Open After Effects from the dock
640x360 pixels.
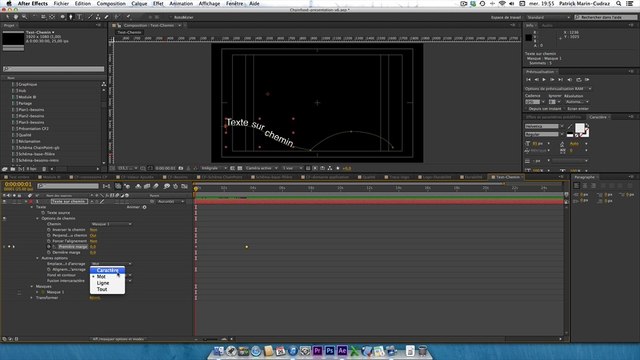coord(342,351)
